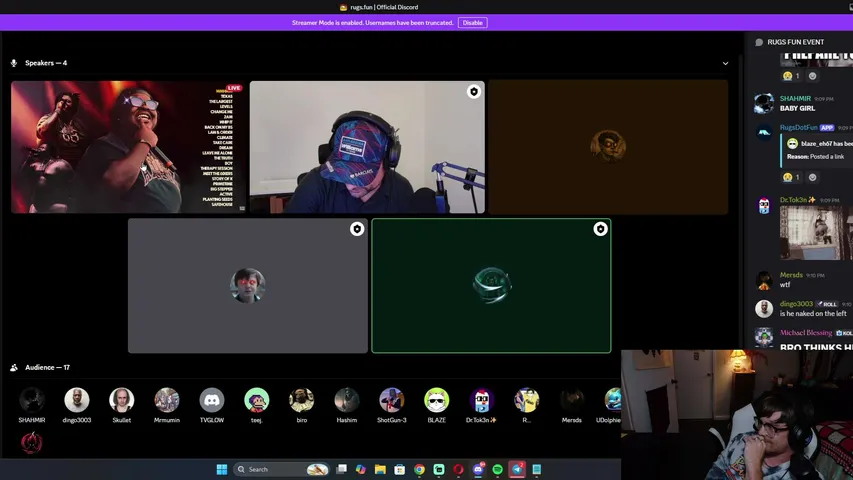Add a reaction under the RugsDotFun message
853x480 pixels.
(812, 177)
